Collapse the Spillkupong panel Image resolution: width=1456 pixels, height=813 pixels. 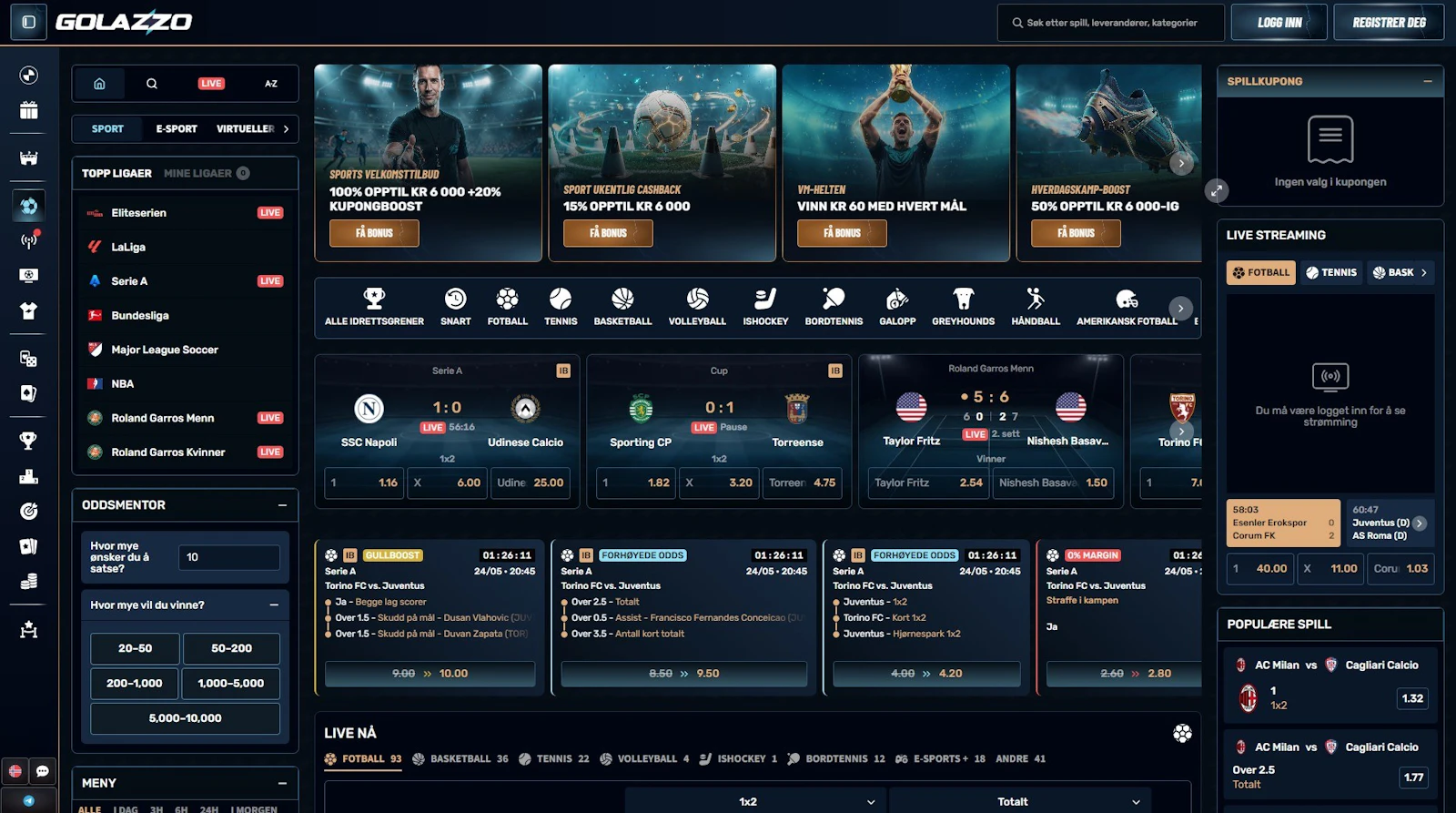tap(1428, 82)
